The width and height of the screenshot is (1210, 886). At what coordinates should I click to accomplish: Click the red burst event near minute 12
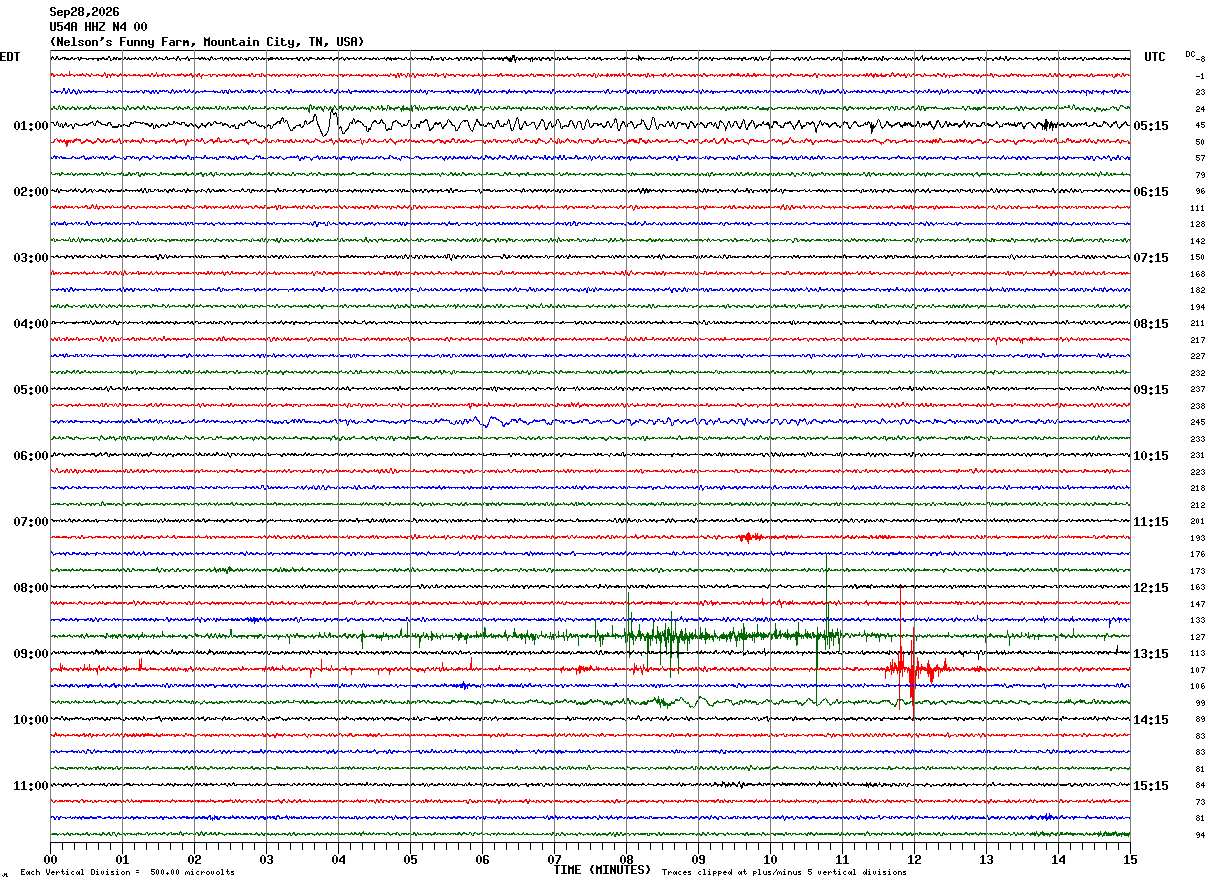tap(915, 668)
